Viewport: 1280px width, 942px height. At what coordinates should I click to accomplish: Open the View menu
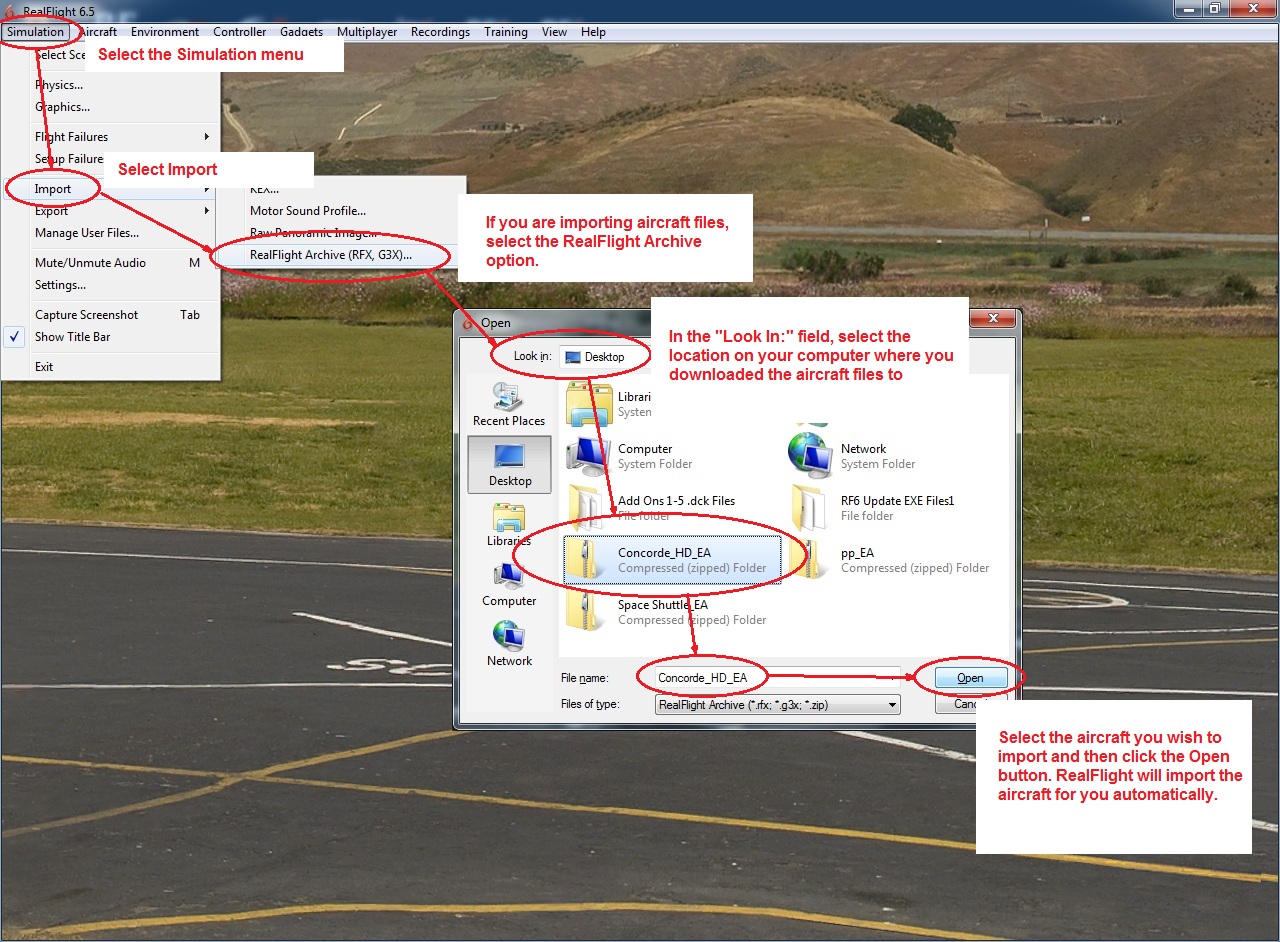(x=555, y=32)
